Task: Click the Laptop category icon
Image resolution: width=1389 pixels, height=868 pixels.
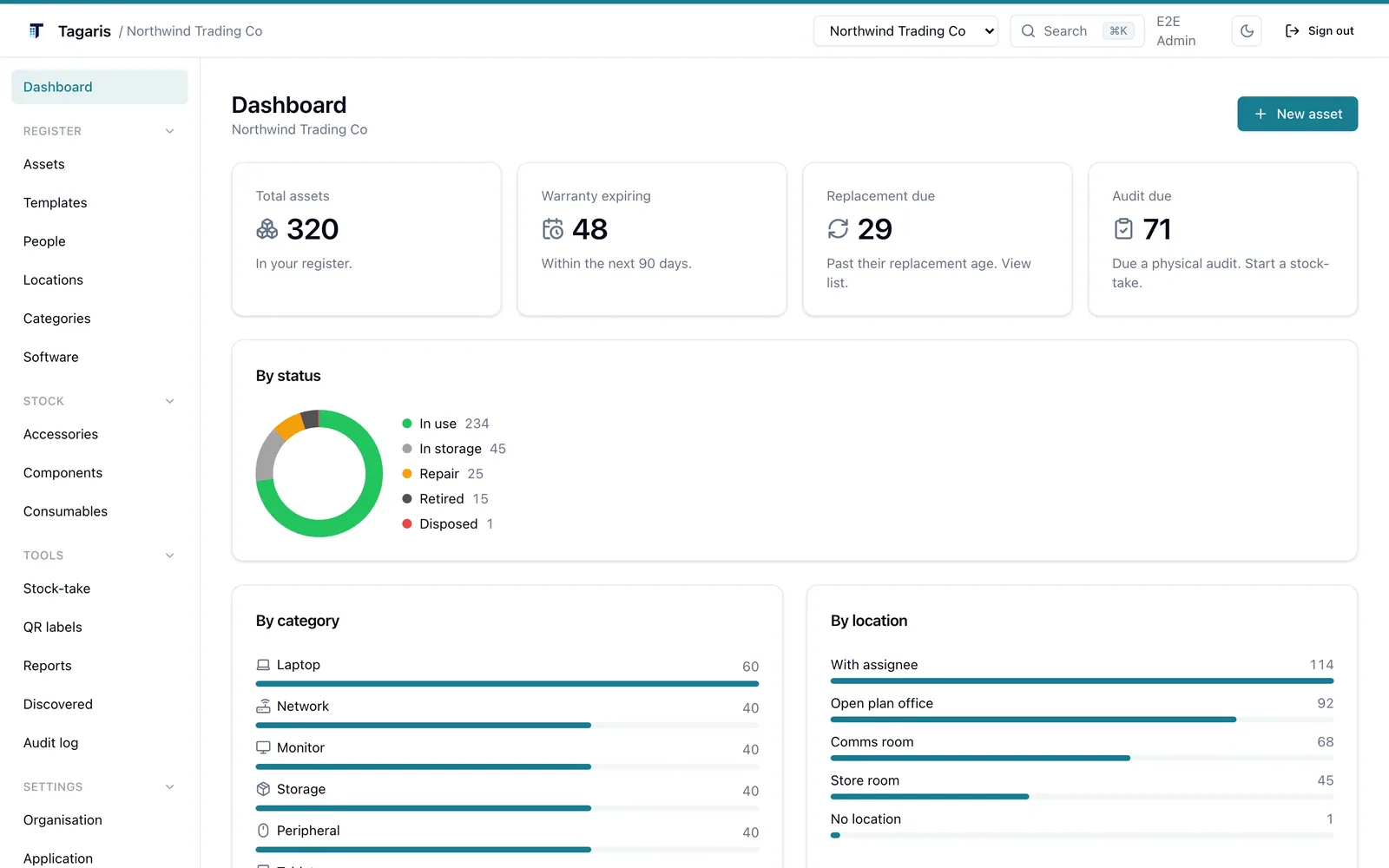Action: click(263, 665)
